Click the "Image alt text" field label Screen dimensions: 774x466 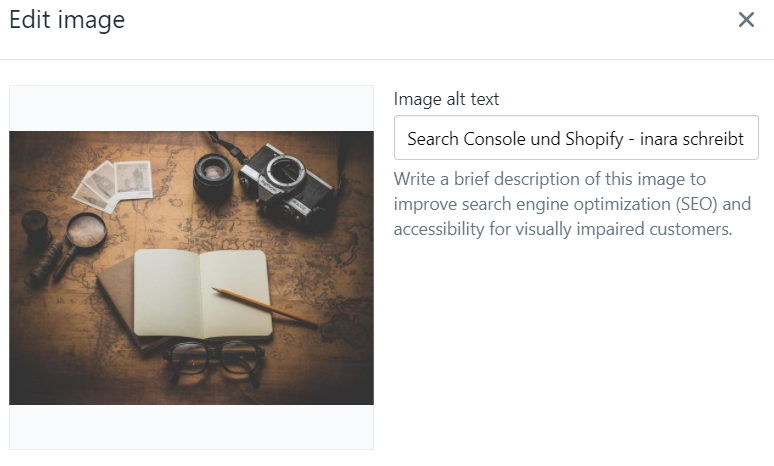point(446,99)
